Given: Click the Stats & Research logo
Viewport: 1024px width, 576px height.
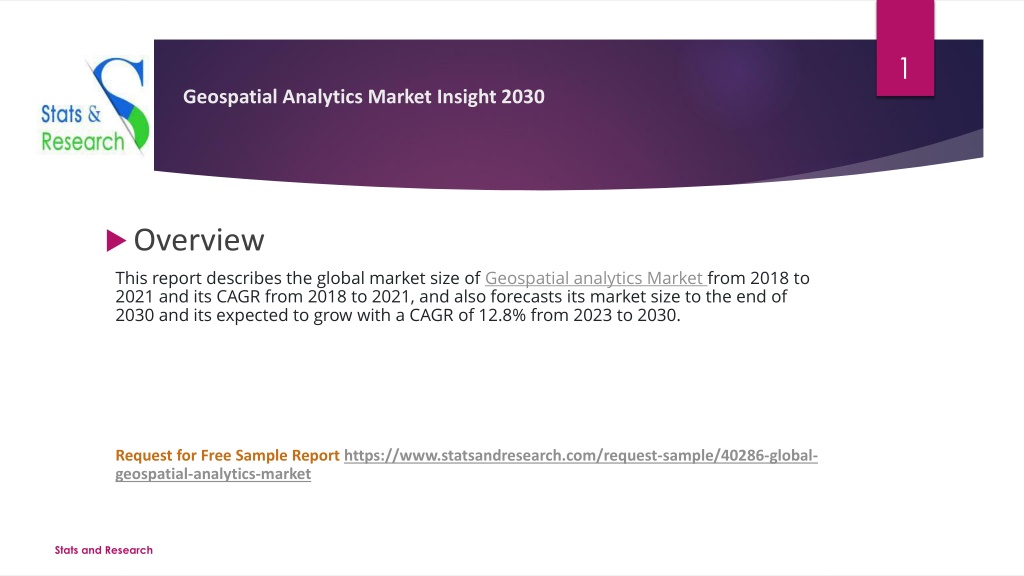Looking at the screenshot, I should [x=95, y=106].
